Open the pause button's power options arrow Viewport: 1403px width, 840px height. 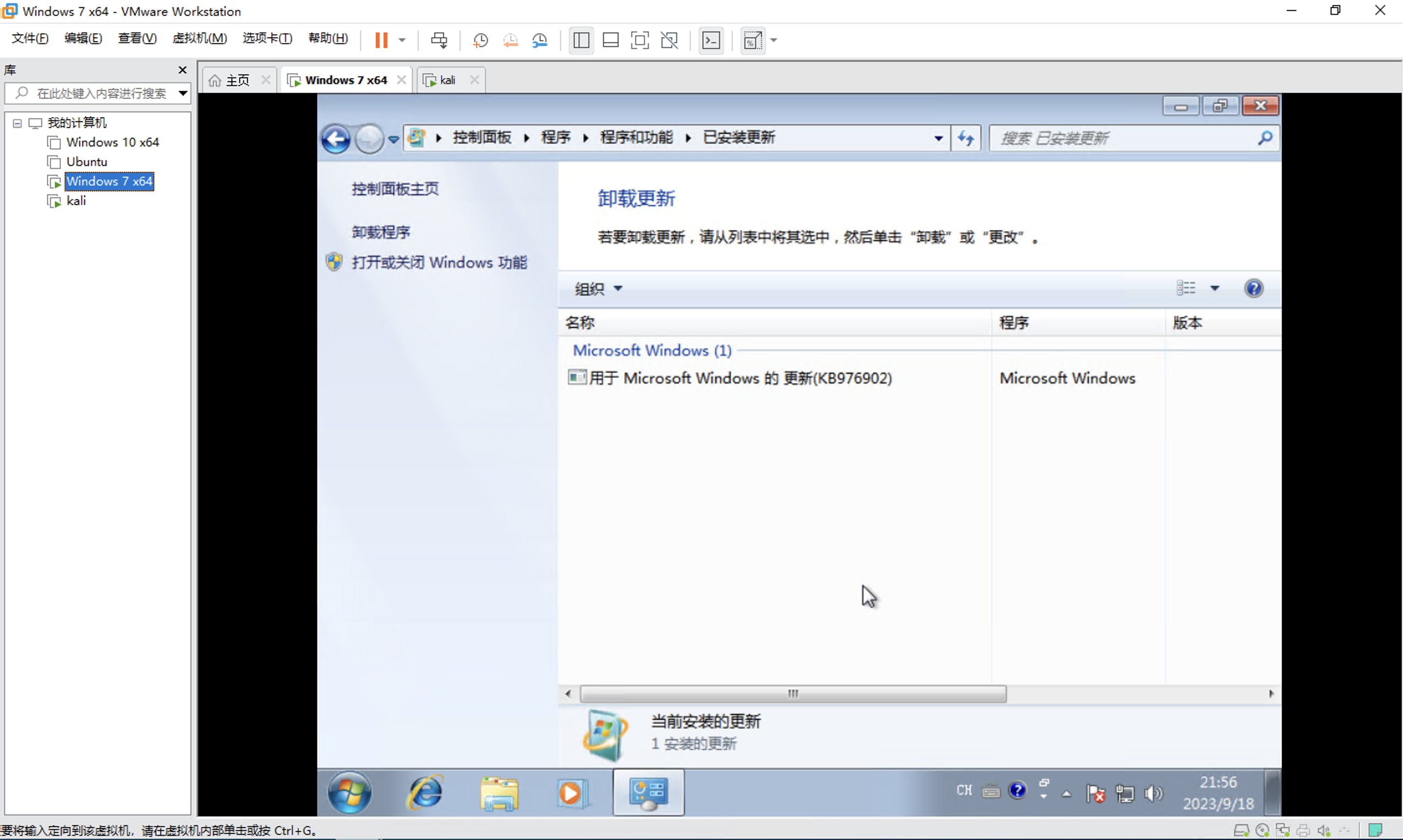(x=402, y=40)
